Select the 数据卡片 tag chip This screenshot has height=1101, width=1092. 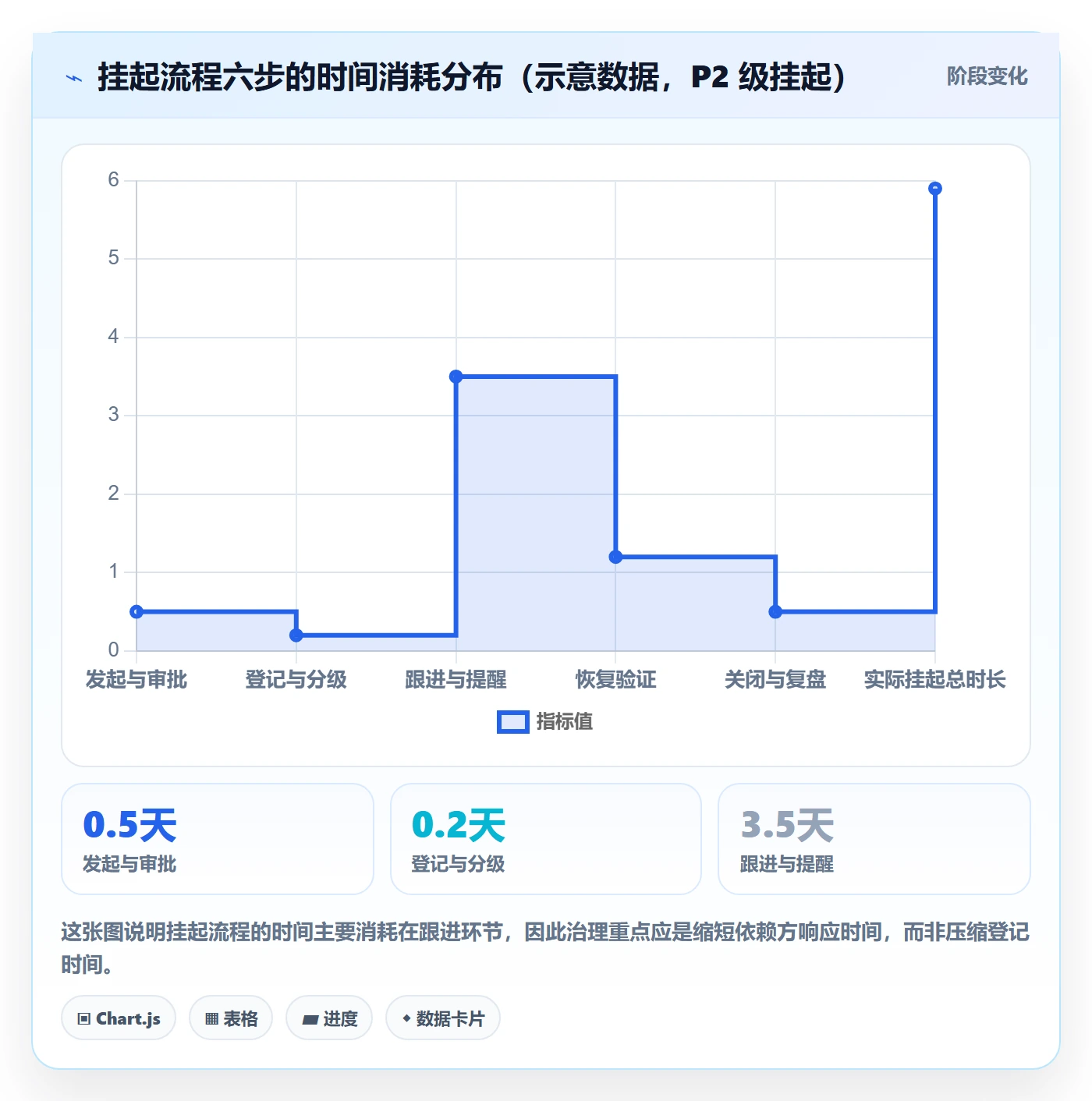coord(443,1018)
